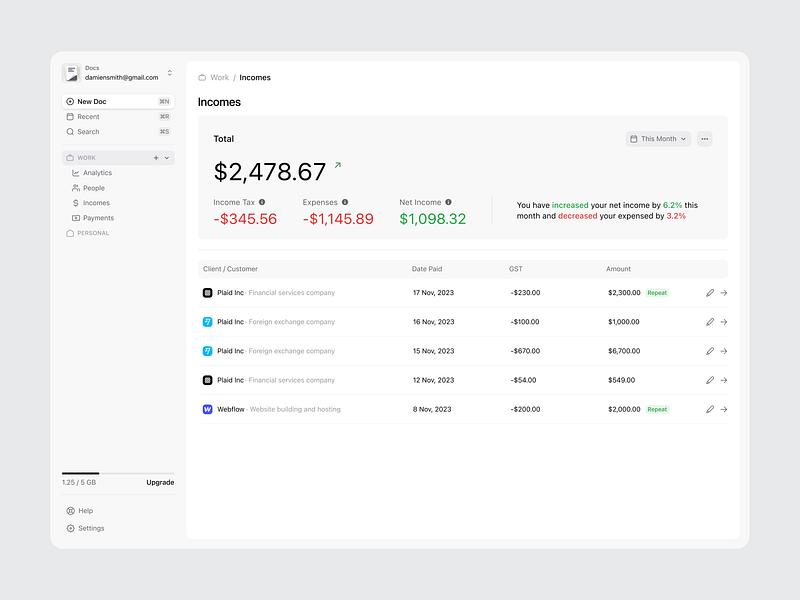Show Expenses info tooltip icon
The width and height of the screenshot is (800, 600).
[x=345, y=202]
